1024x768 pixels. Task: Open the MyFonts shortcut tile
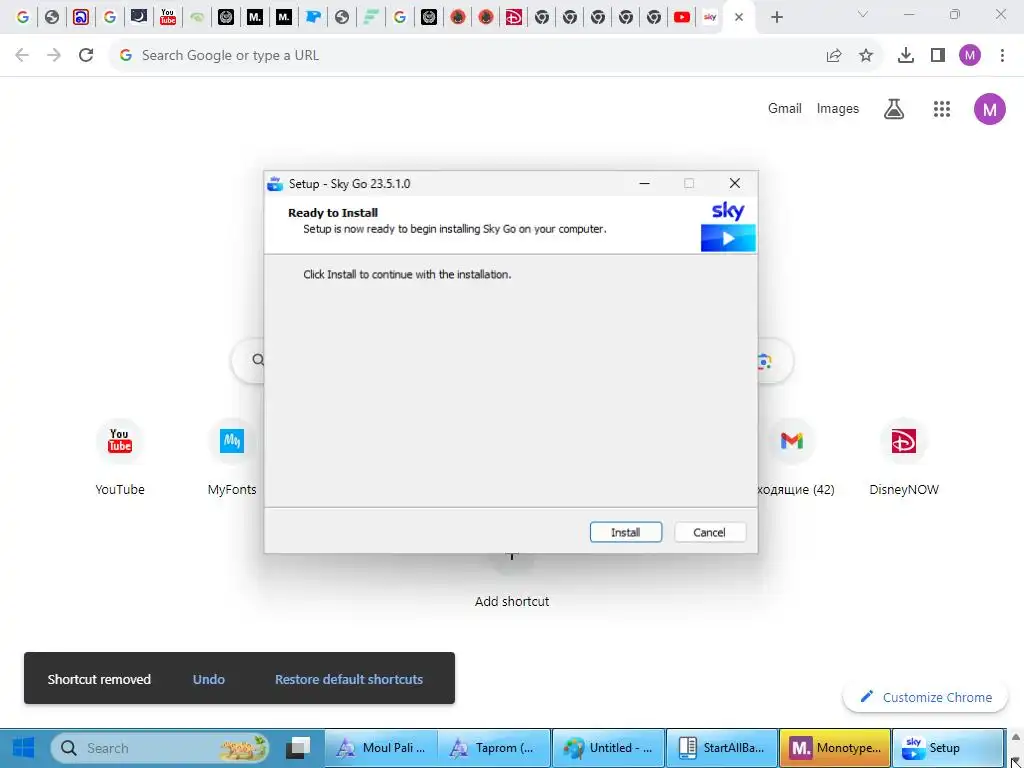(232, 457)
